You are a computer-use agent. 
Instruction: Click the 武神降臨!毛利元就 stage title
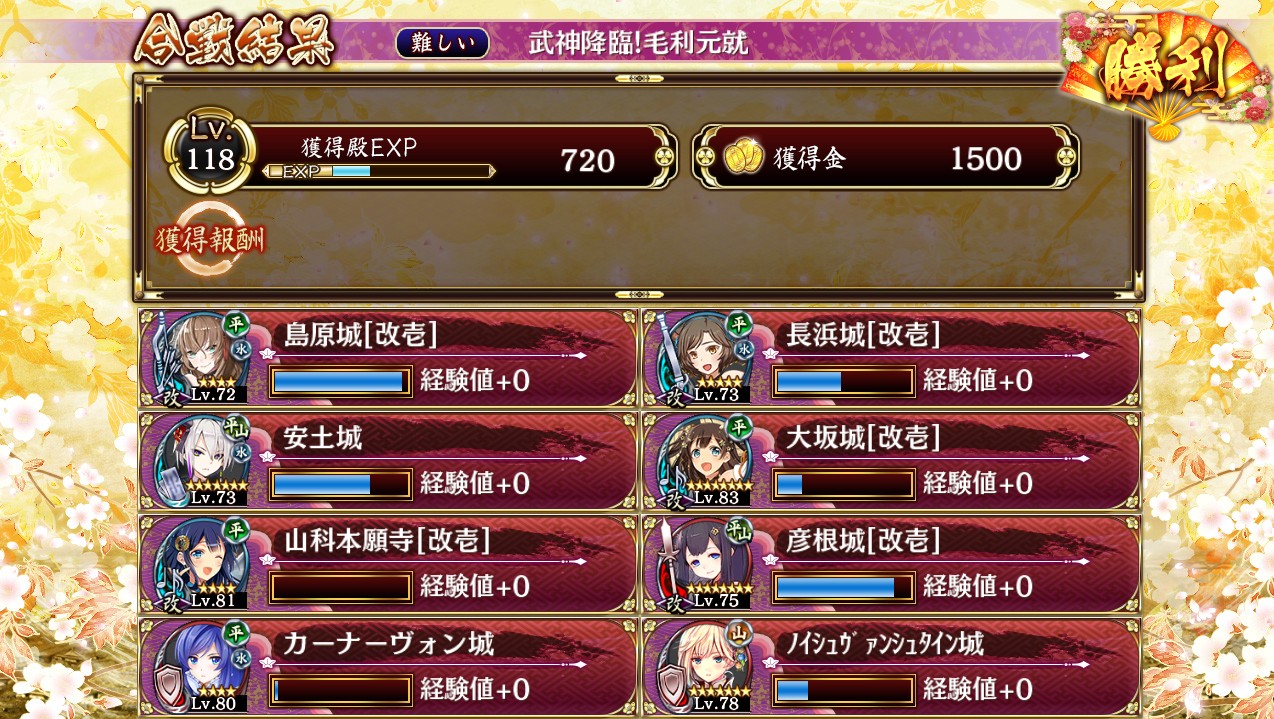[638, 42]
